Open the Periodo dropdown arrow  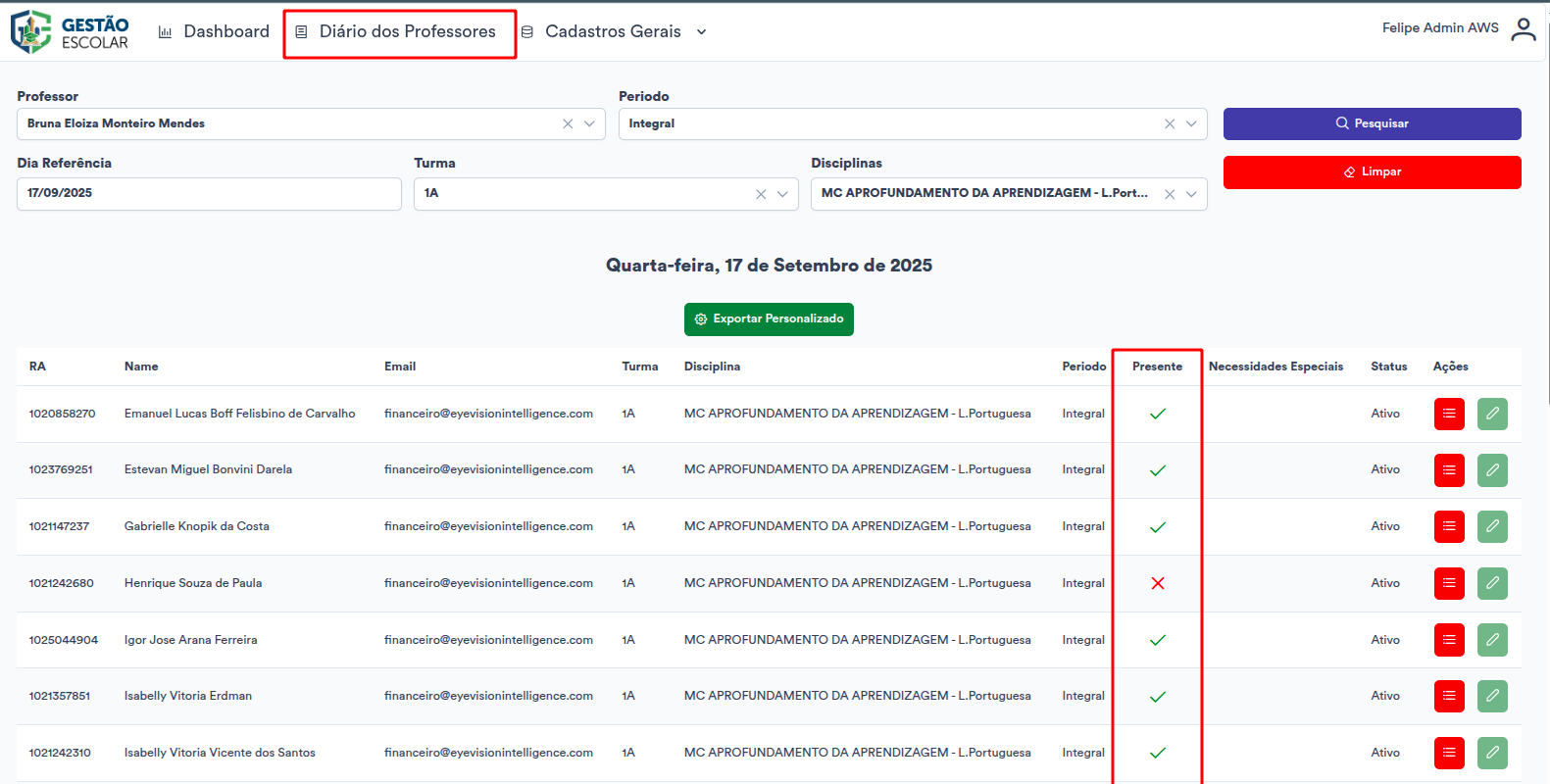click(1191, 124)
